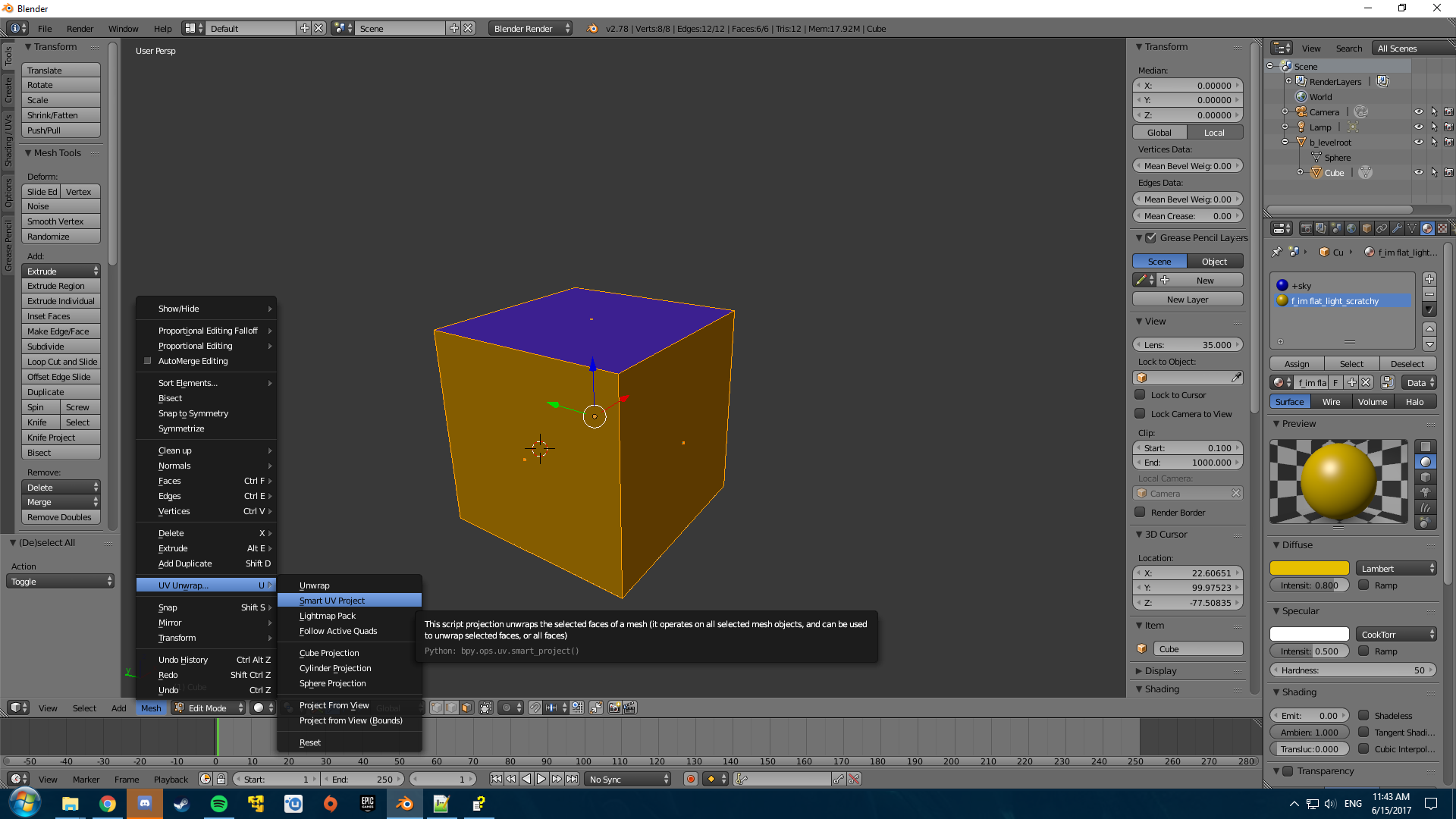The width and height of the screenshot is (1456, 819).
Task: Hide Cube using its eye icon
Action: coord(1418,173)
